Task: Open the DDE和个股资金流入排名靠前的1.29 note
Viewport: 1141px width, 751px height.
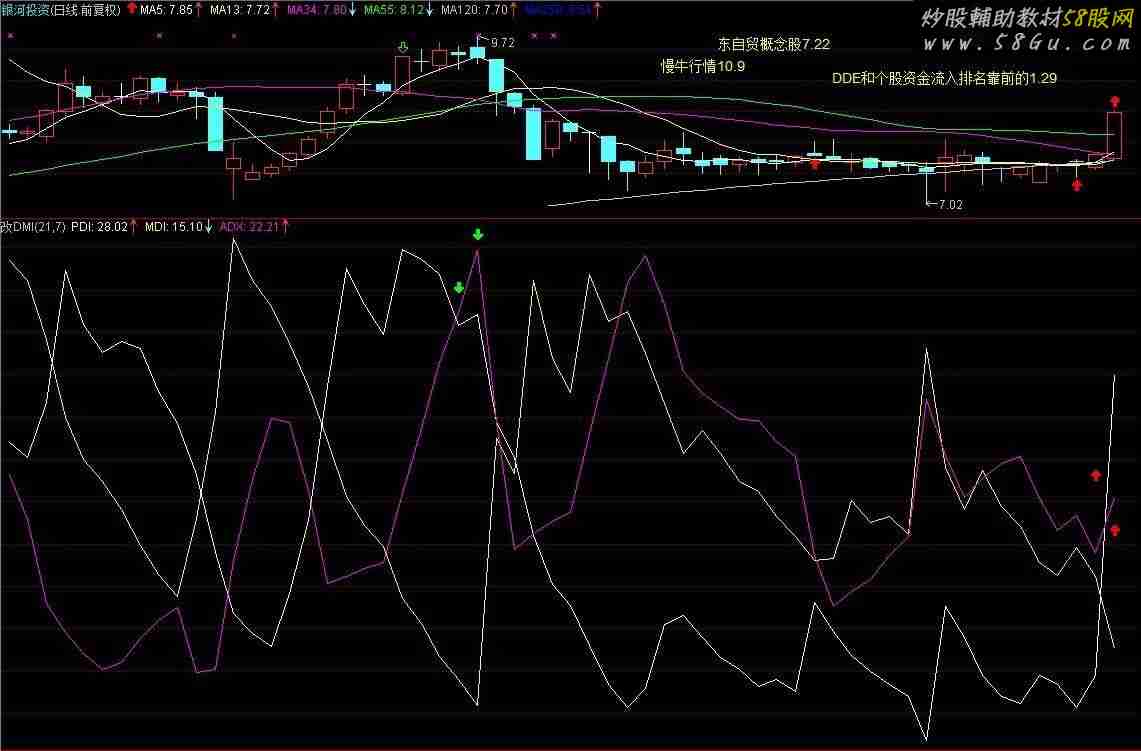Action: pos(945,78)
